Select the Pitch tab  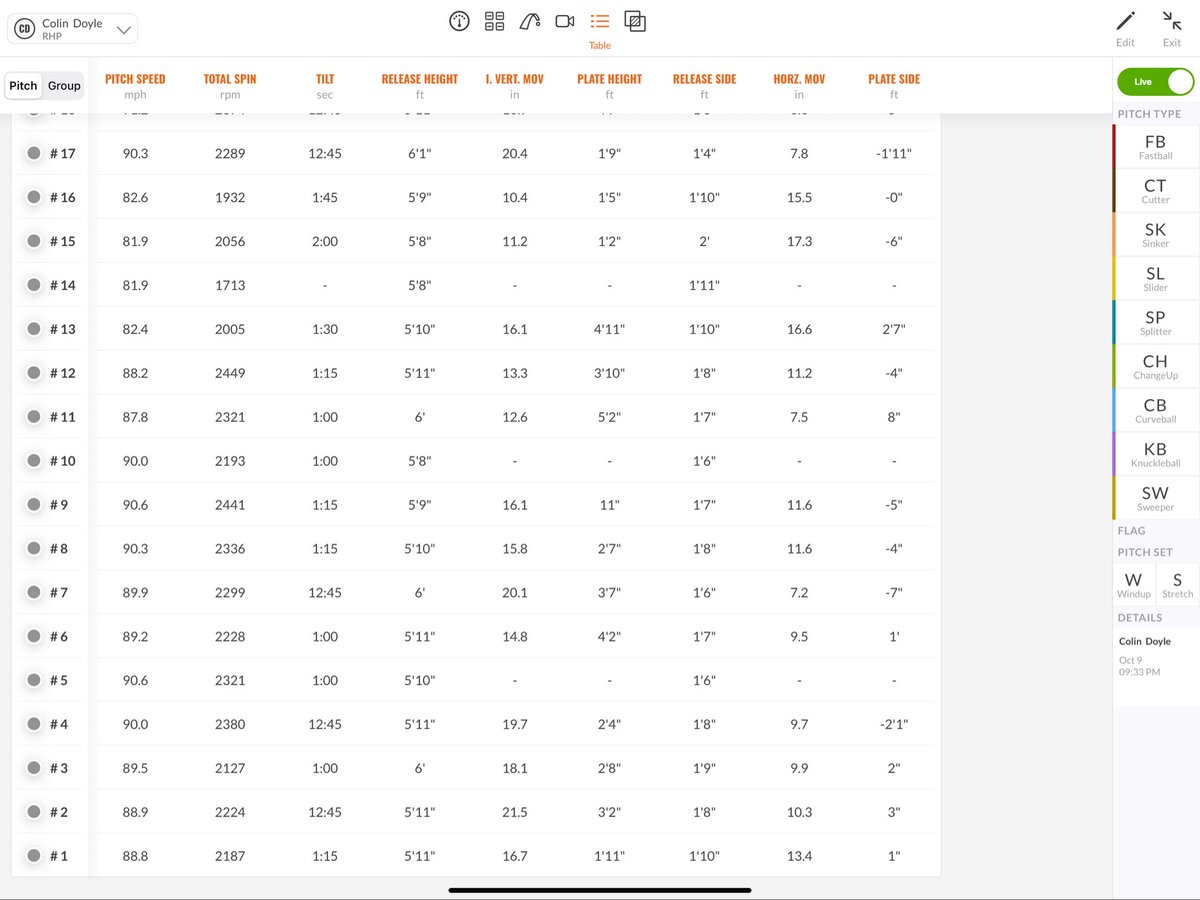click(x=23, y=86)
